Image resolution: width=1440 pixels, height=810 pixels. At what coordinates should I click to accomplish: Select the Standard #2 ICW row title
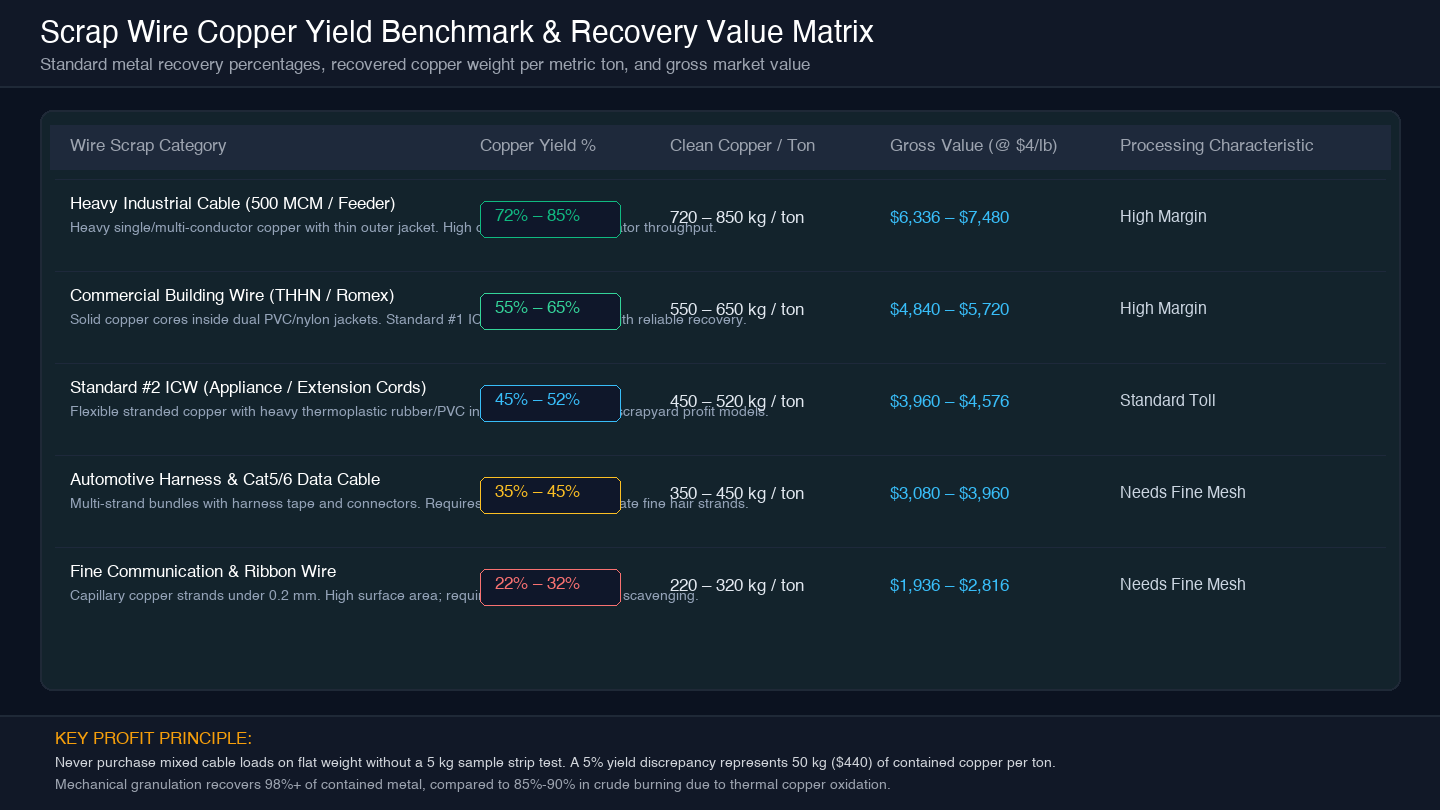248,388
